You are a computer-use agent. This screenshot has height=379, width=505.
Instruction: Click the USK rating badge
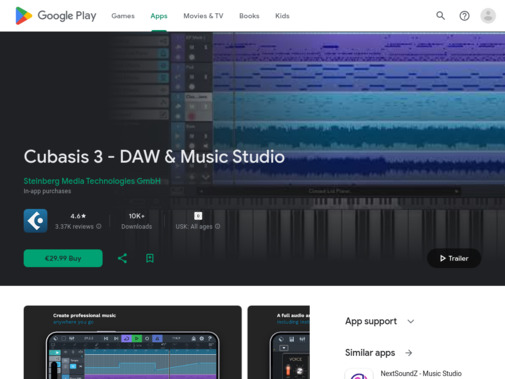198,216
